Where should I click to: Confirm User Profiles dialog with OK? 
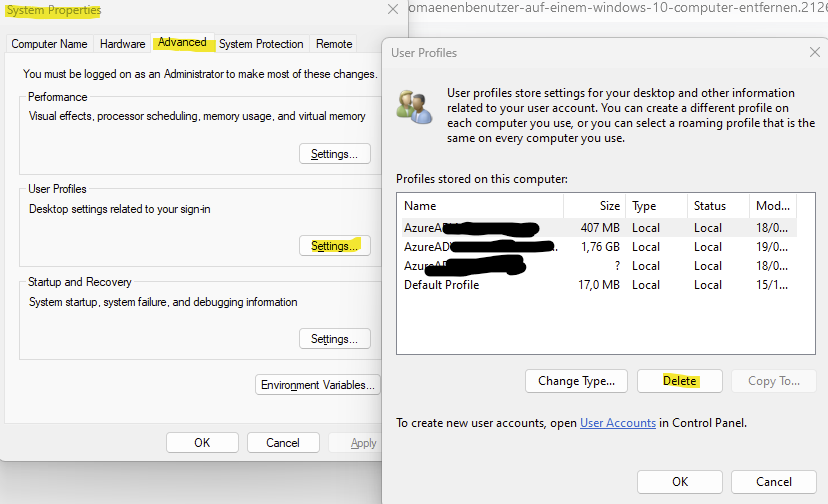(x=680, y=482)
